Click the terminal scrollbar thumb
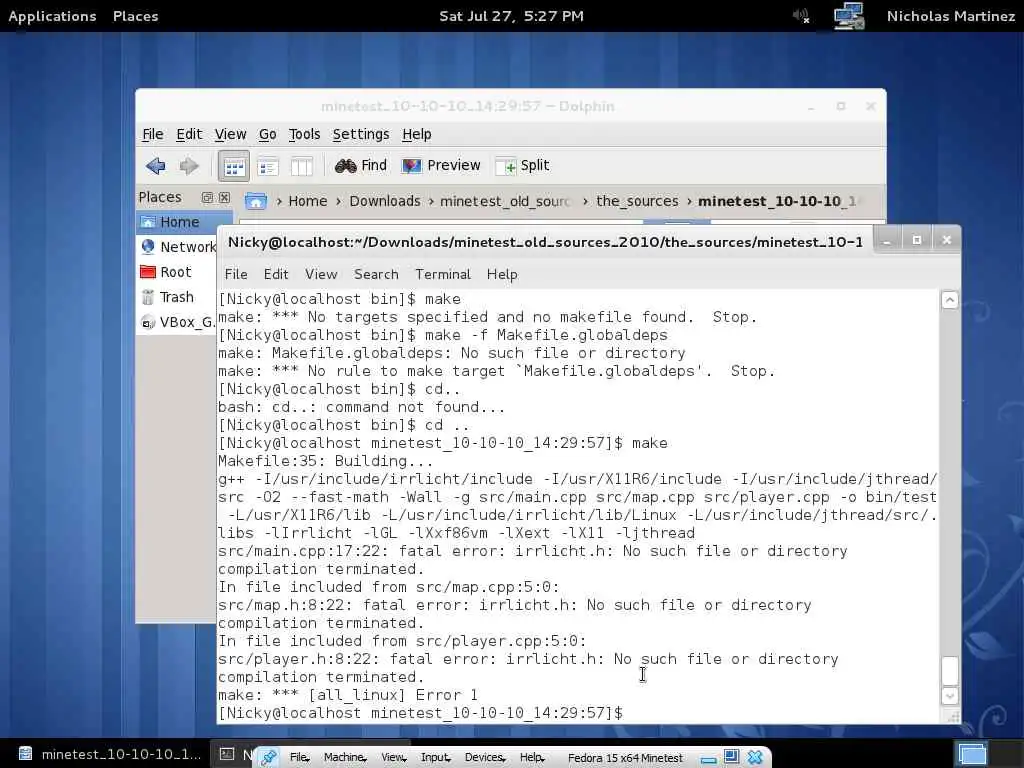This screenshot has height=768, width=1024. coord(950,670)
